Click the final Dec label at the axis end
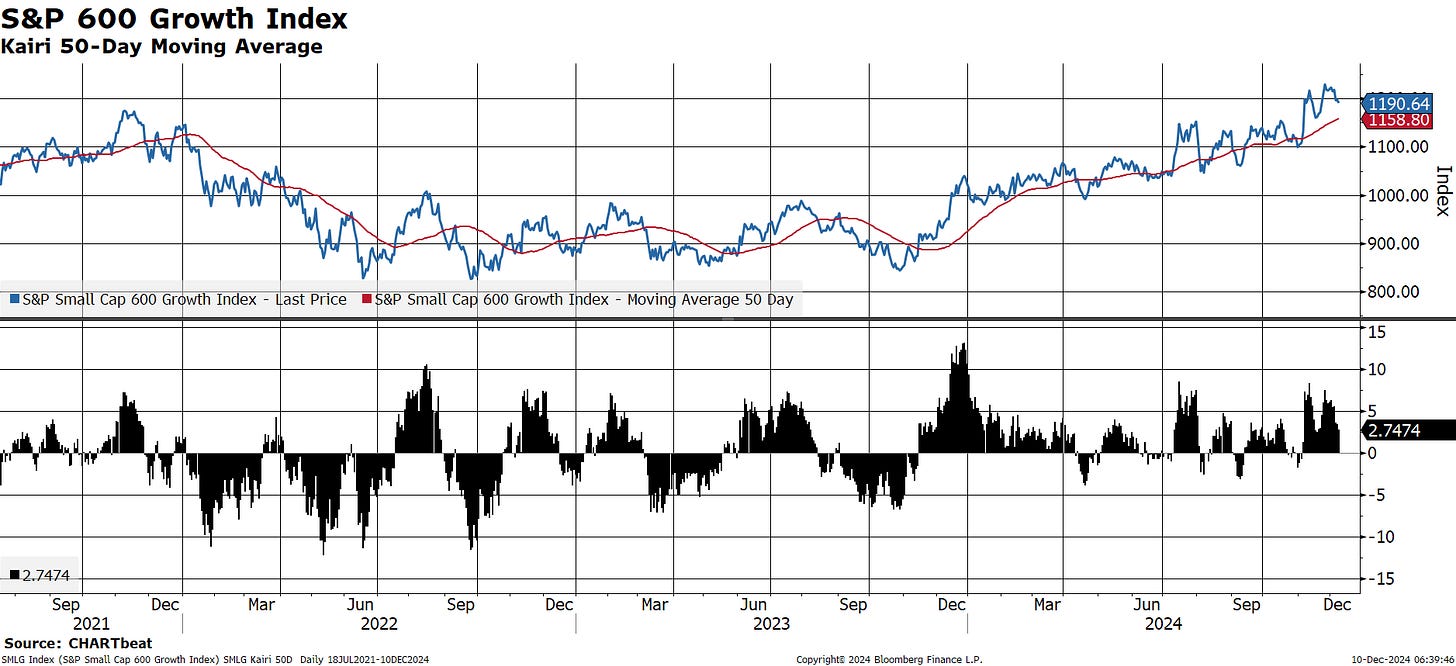Screen dimensions: 1456x666 pyautogui.click(x=1335, y=605)
